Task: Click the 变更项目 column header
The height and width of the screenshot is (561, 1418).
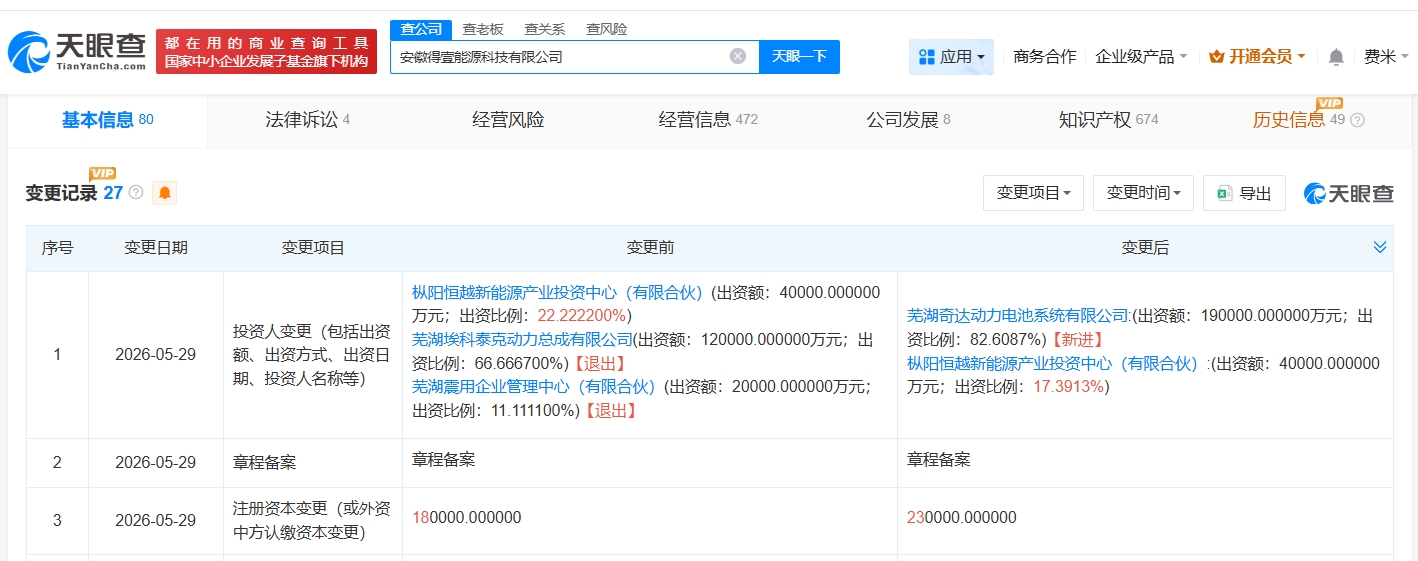Action: pyautogui.click(x=313, y=248)
